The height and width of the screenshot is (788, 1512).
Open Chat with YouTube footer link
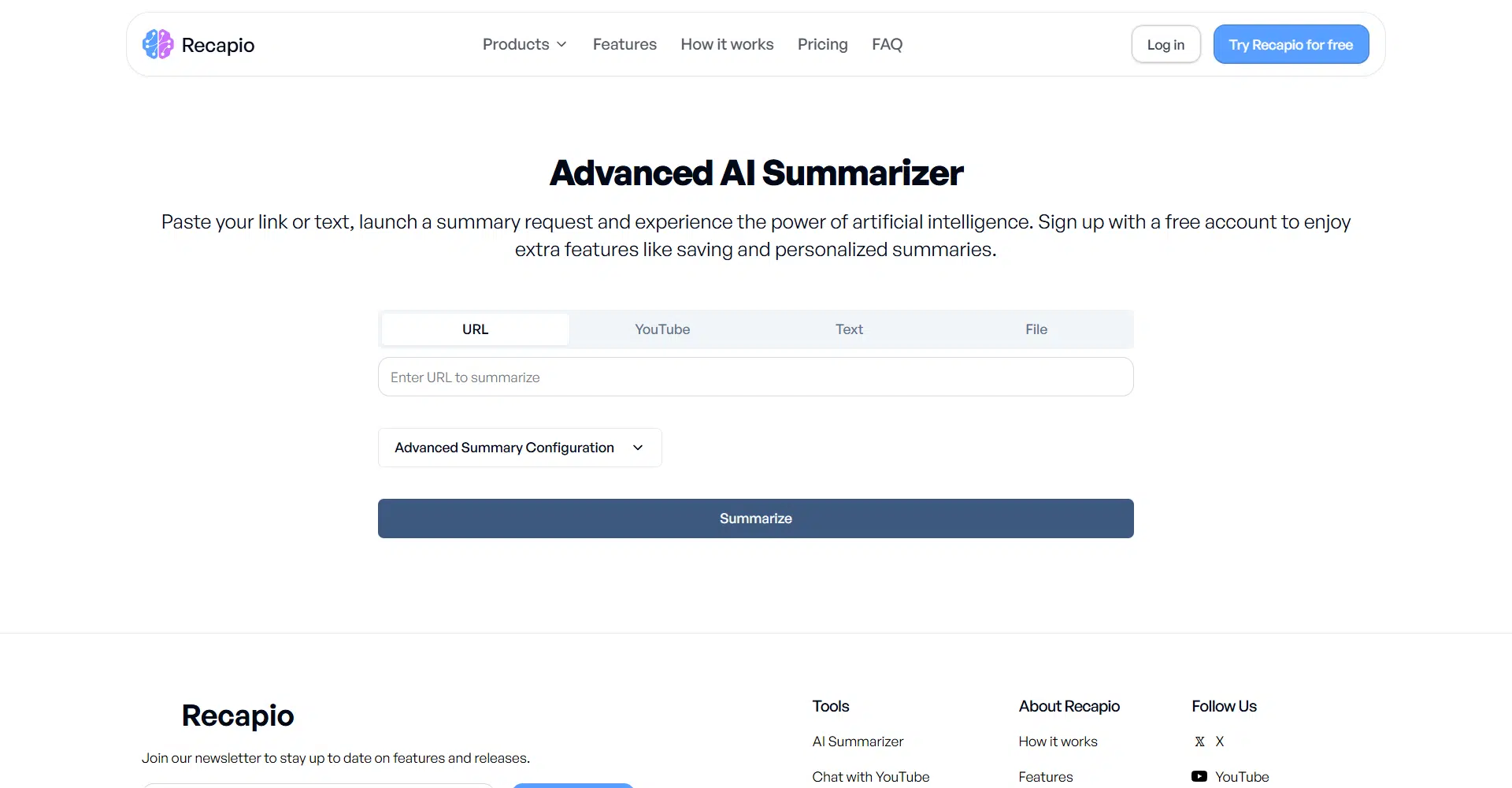click(870, 777)
